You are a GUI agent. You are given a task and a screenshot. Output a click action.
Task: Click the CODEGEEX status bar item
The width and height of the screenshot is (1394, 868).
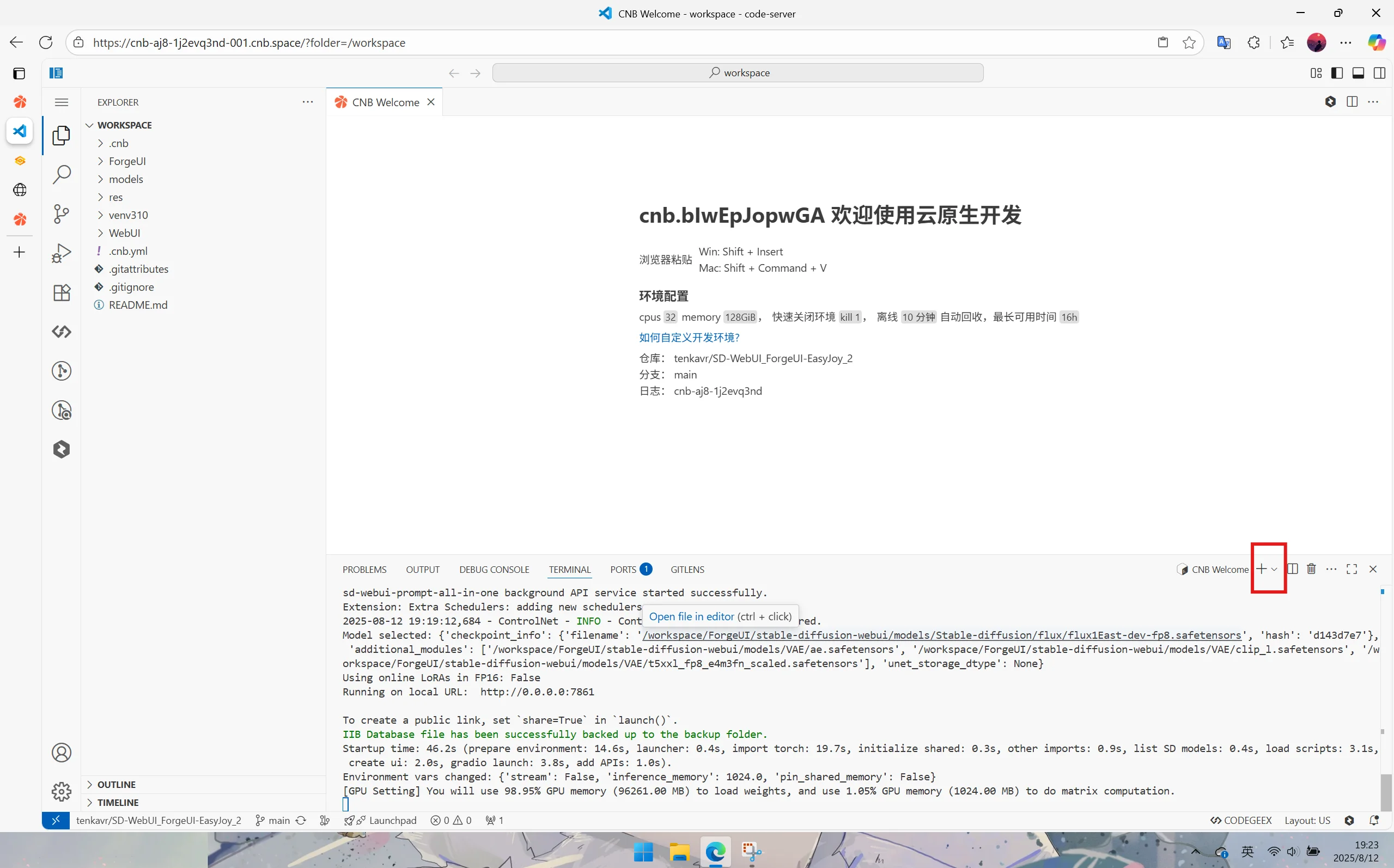(1241, 820)
